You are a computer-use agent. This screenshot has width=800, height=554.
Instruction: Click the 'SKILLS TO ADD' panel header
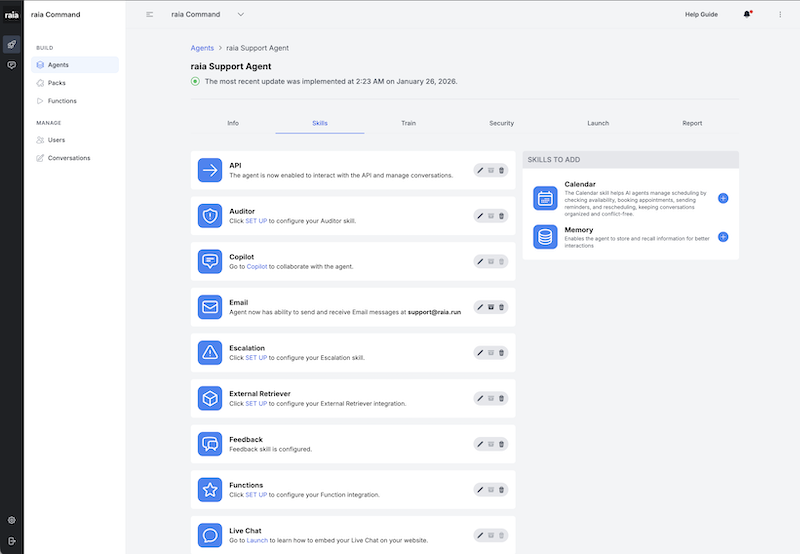[631, 160]
